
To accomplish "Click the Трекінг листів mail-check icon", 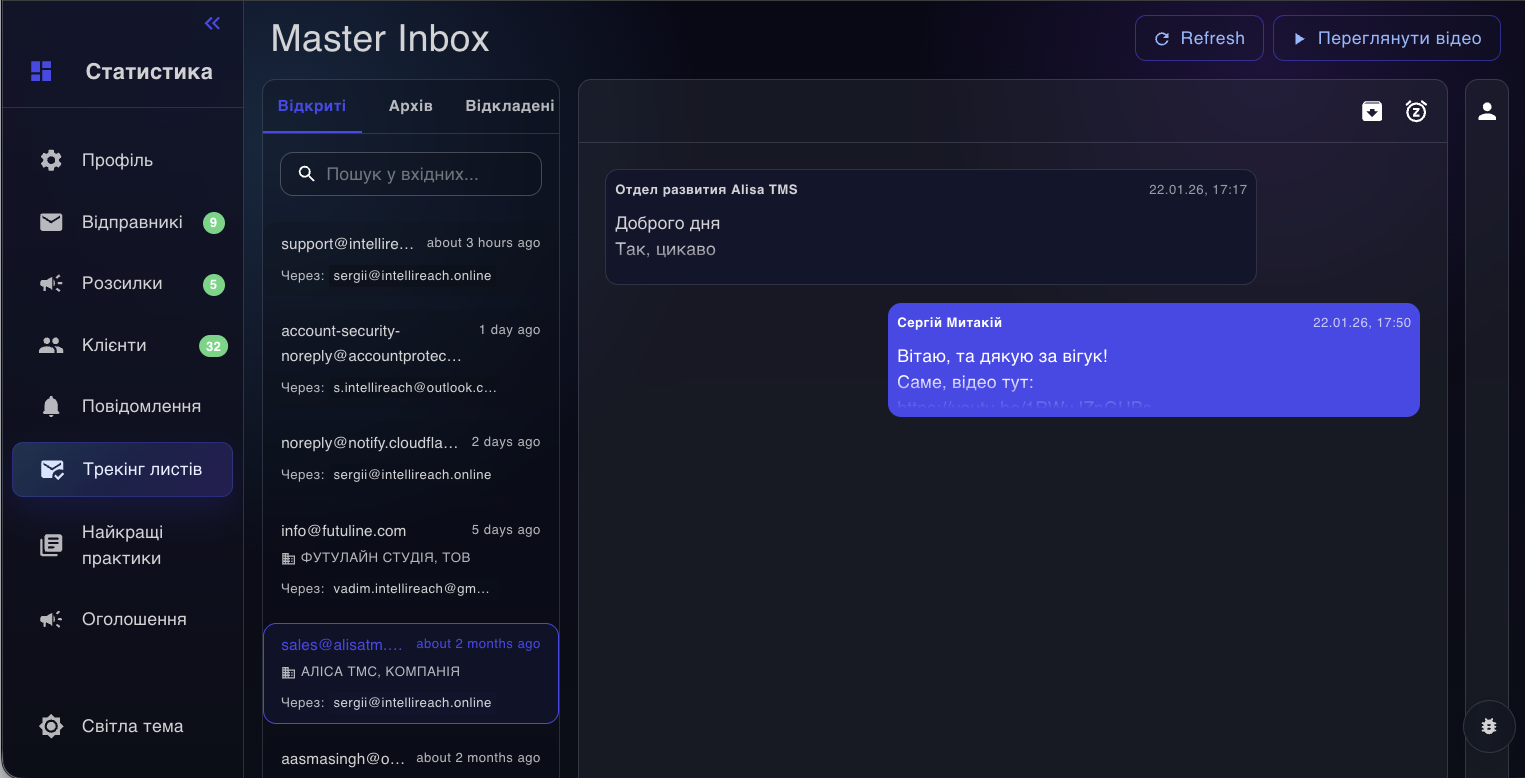I will click(x=52, y=470).
